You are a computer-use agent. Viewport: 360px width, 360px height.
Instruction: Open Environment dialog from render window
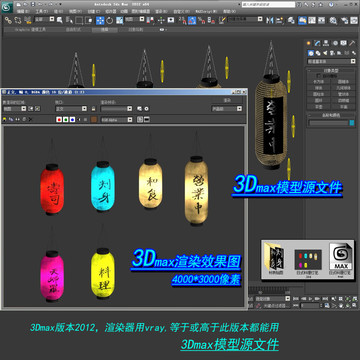pos(146,109)
